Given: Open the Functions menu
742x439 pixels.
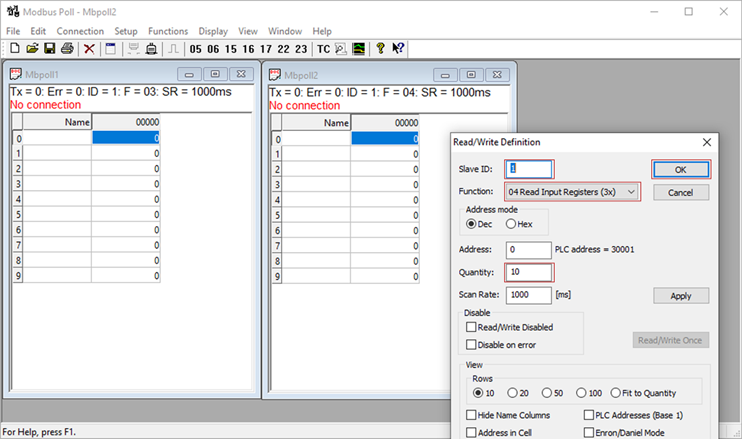Looking at the screenshot, I should point(168,31).
